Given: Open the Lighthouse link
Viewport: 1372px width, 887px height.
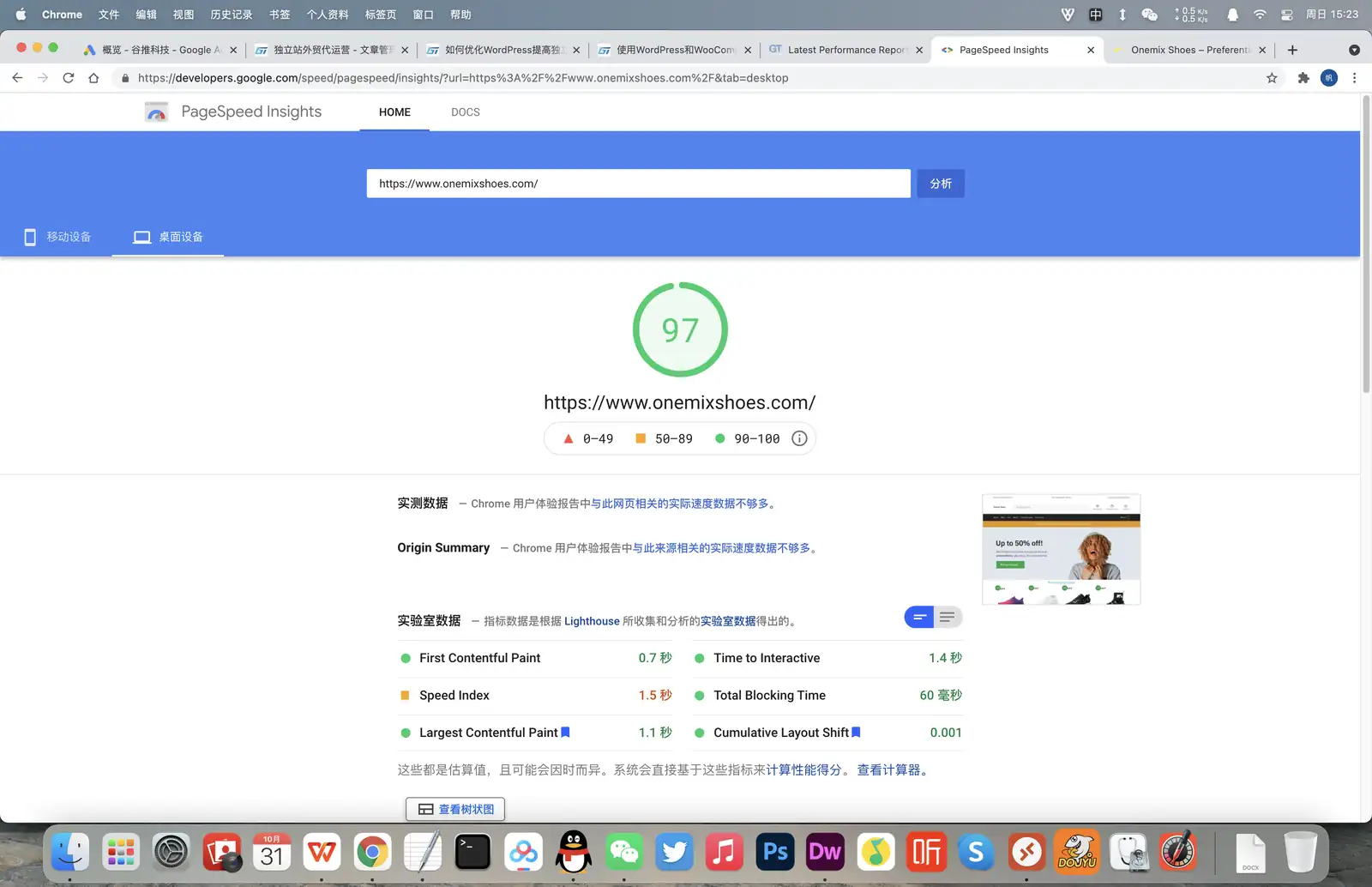Looking at the screenshot, I should pyautogui.click(x=592, y=621).
